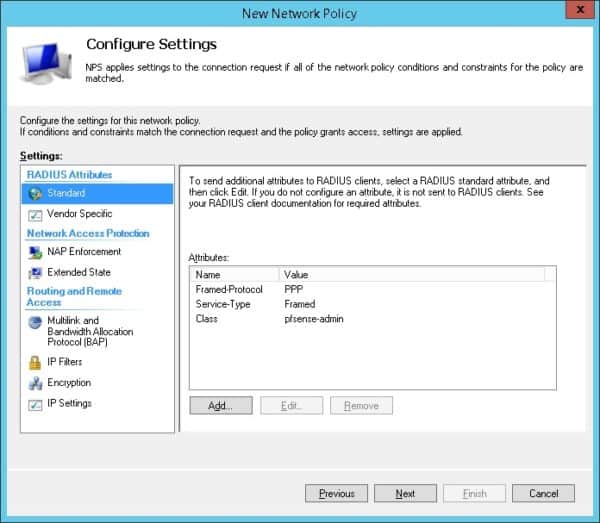Image resolution: width=600 pixels, height=523 pixels.
Task: Click the globe icon beside Standard
Action: (x=36, y=193)
